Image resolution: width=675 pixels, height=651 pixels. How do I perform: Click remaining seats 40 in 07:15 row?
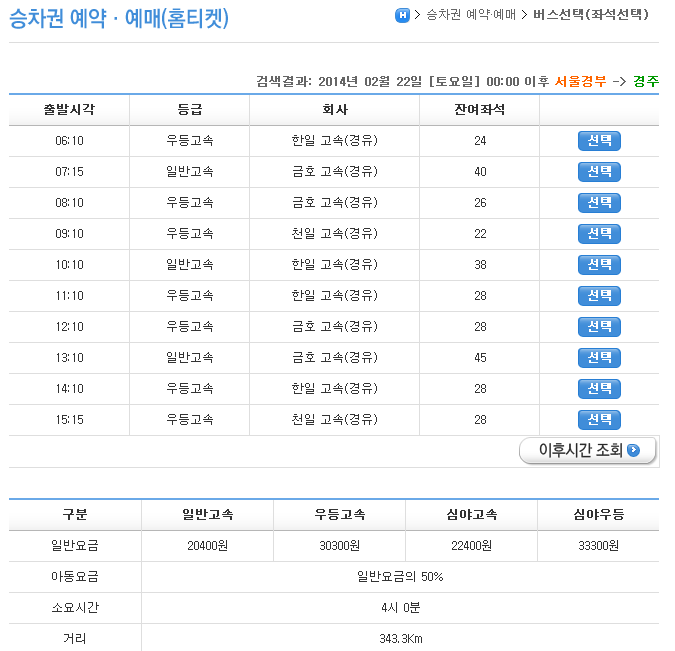(x=480, y=172)
